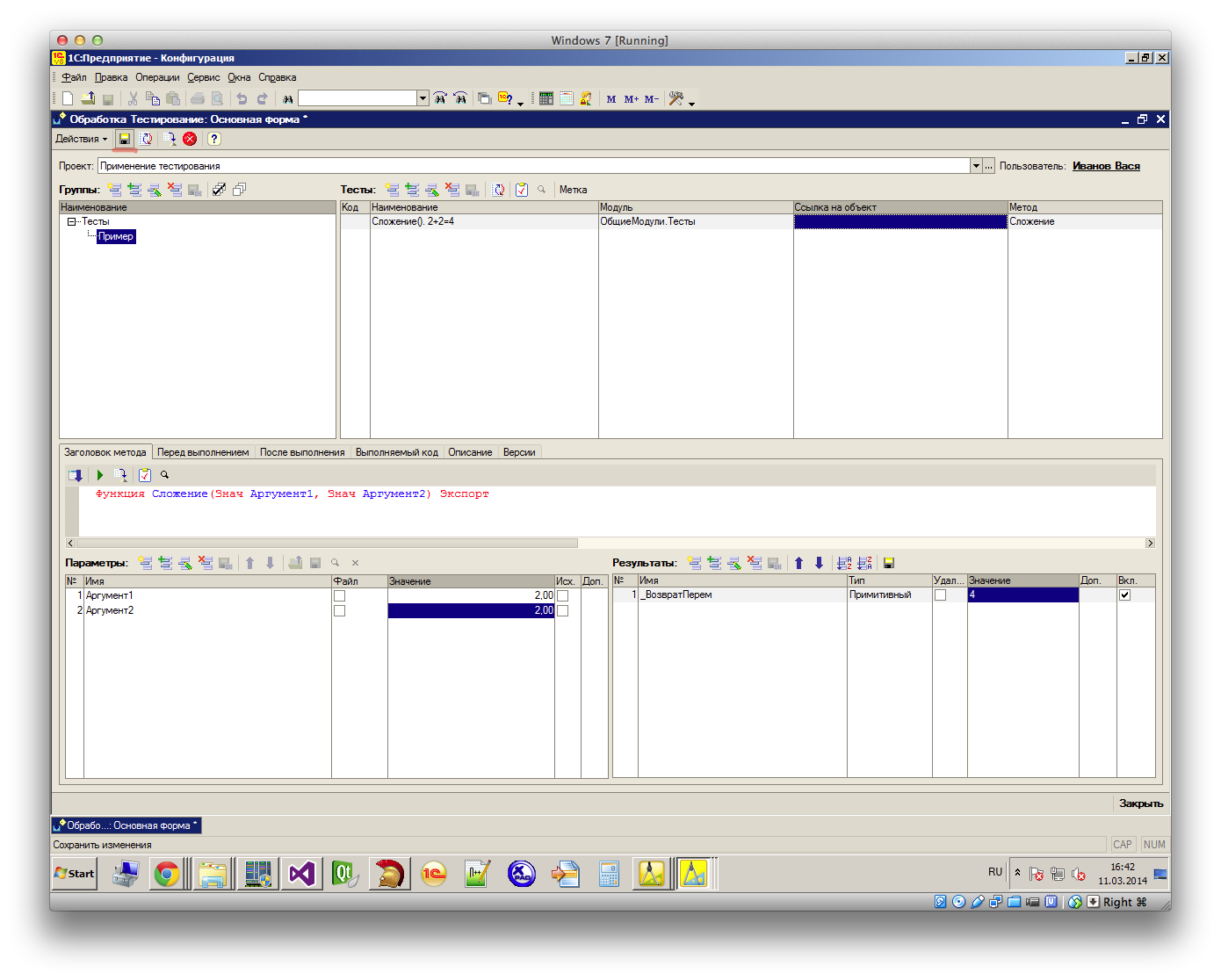
Task: Open Google Chrome in the taskbar
Action: 167,874
